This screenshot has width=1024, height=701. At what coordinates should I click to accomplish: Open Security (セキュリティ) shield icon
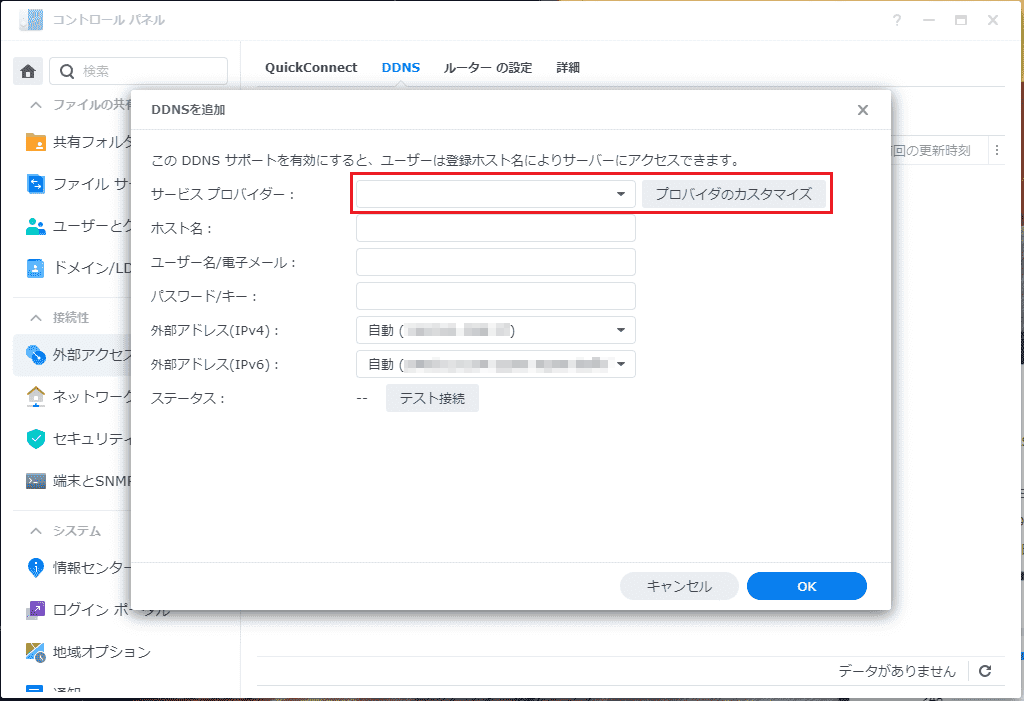point(35,439)
